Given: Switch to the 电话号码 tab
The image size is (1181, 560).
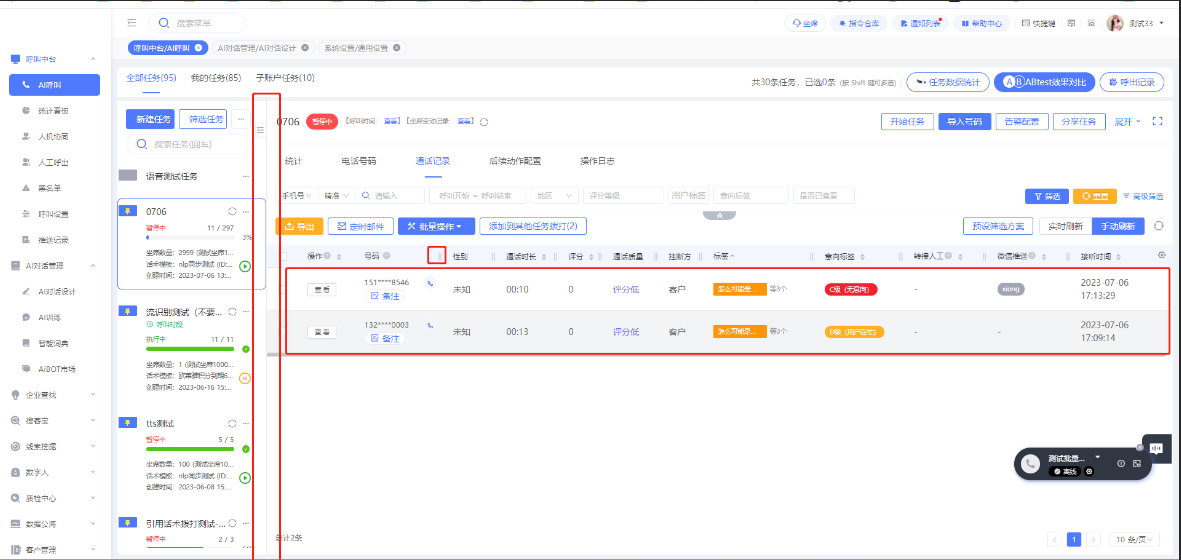Looking at the screenshot, I should click(358, 161).
